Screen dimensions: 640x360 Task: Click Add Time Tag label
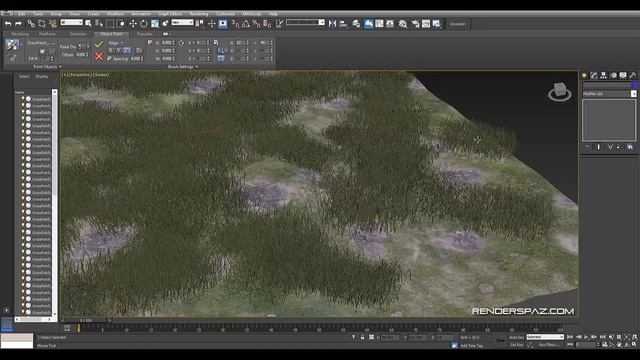tap(471, 346)
